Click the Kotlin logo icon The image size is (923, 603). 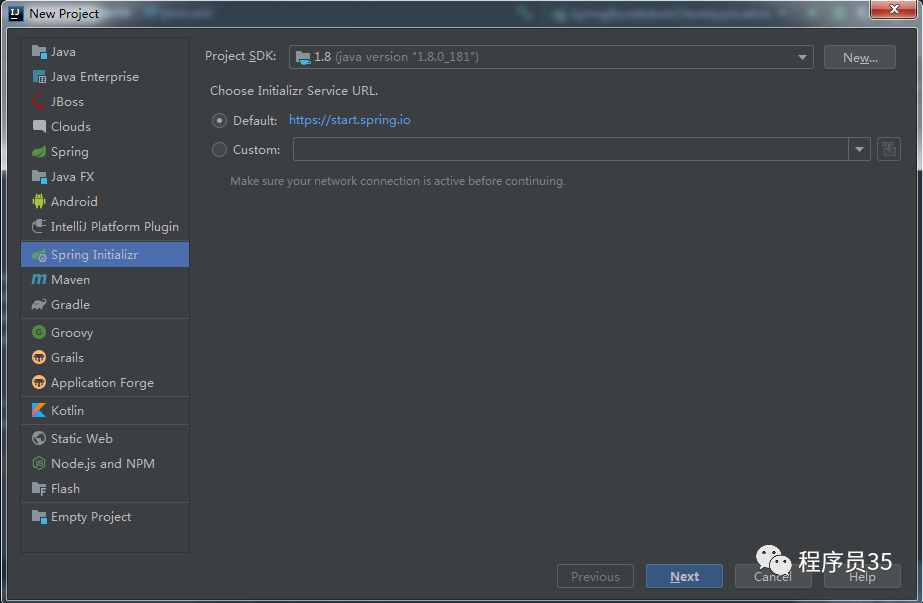click(39, 410)
